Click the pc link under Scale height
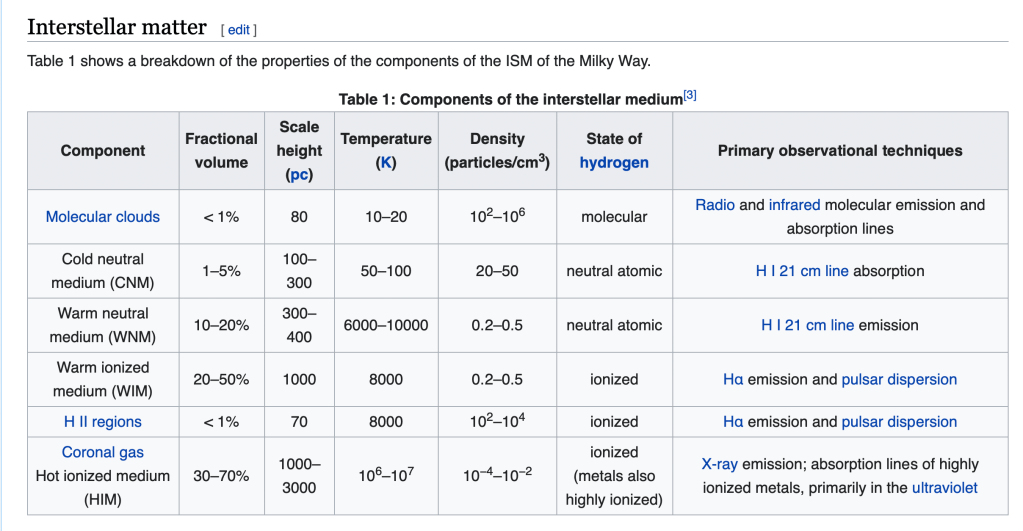The width and height of the screenshot is (1023, 531). 299,174
